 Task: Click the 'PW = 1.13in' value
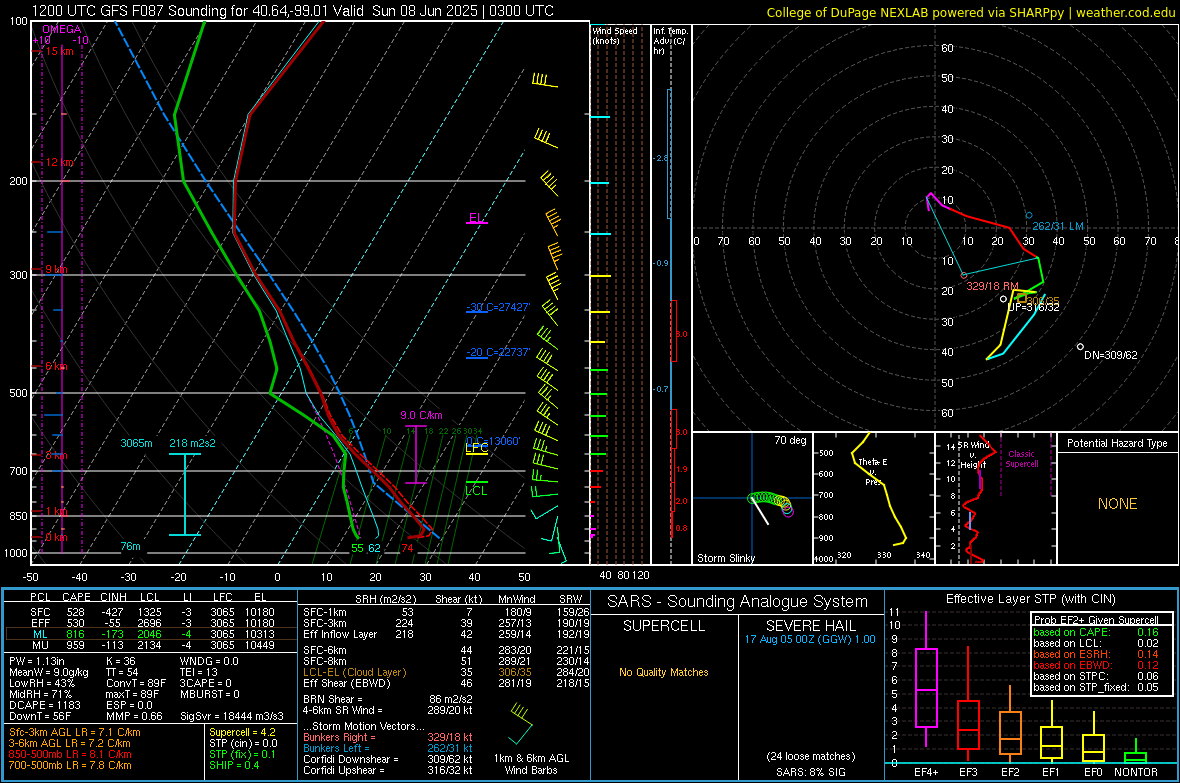point(37,661)
